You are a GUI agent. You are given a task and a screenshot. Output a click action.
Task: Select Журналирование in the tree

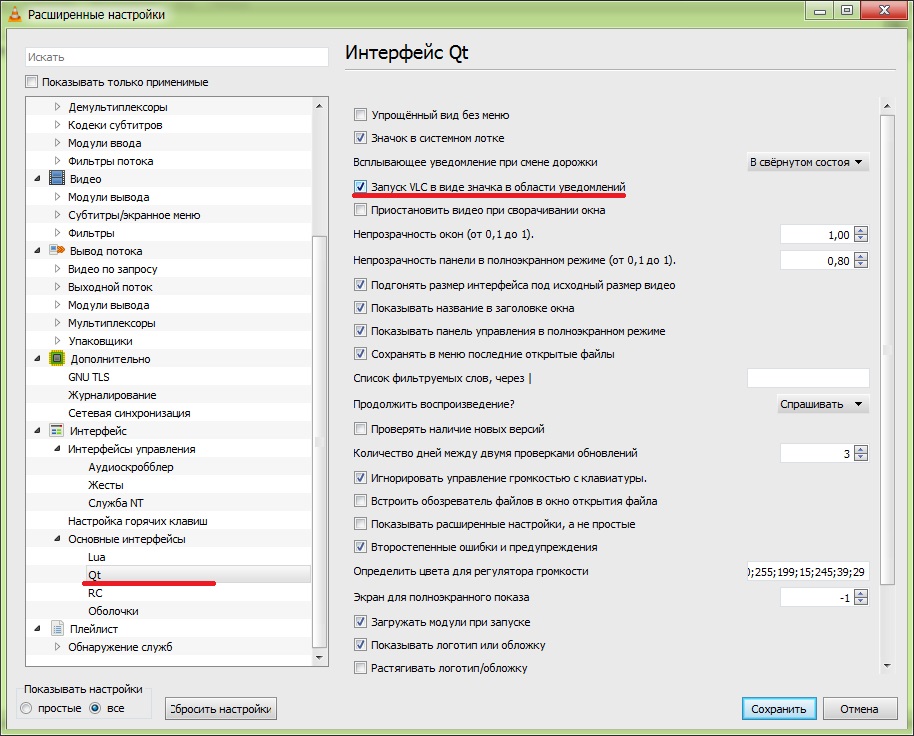click(x=112, y=395)
